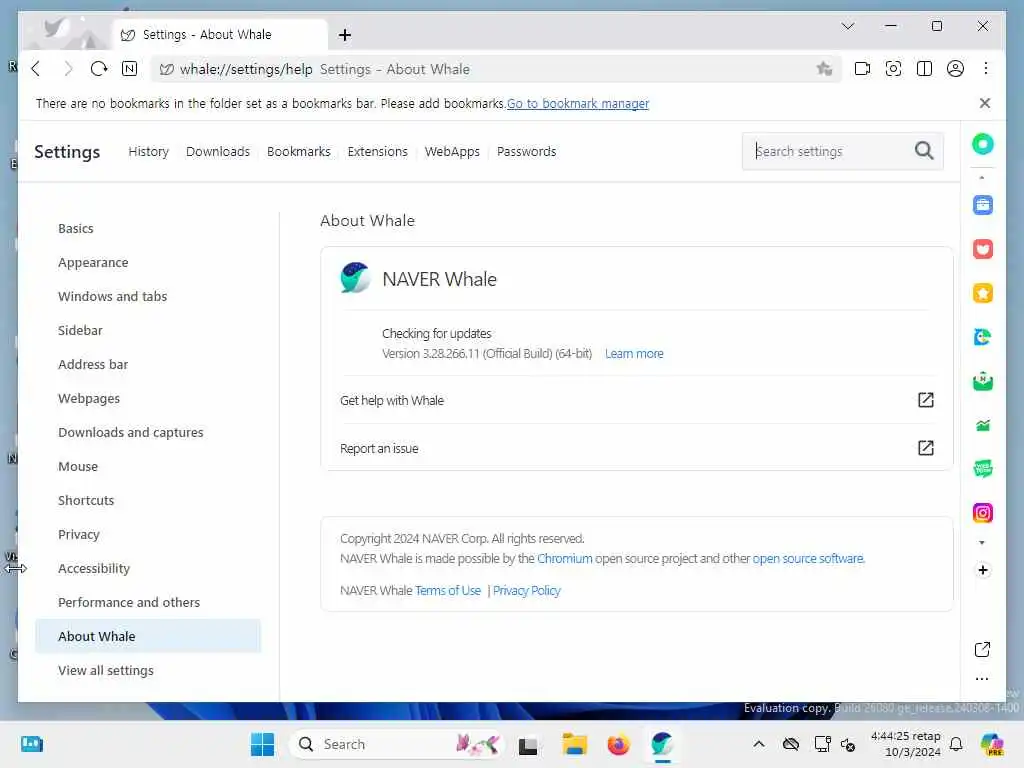Open the green chart sidebar icon
1024x768 pixels.
[982, 425]
